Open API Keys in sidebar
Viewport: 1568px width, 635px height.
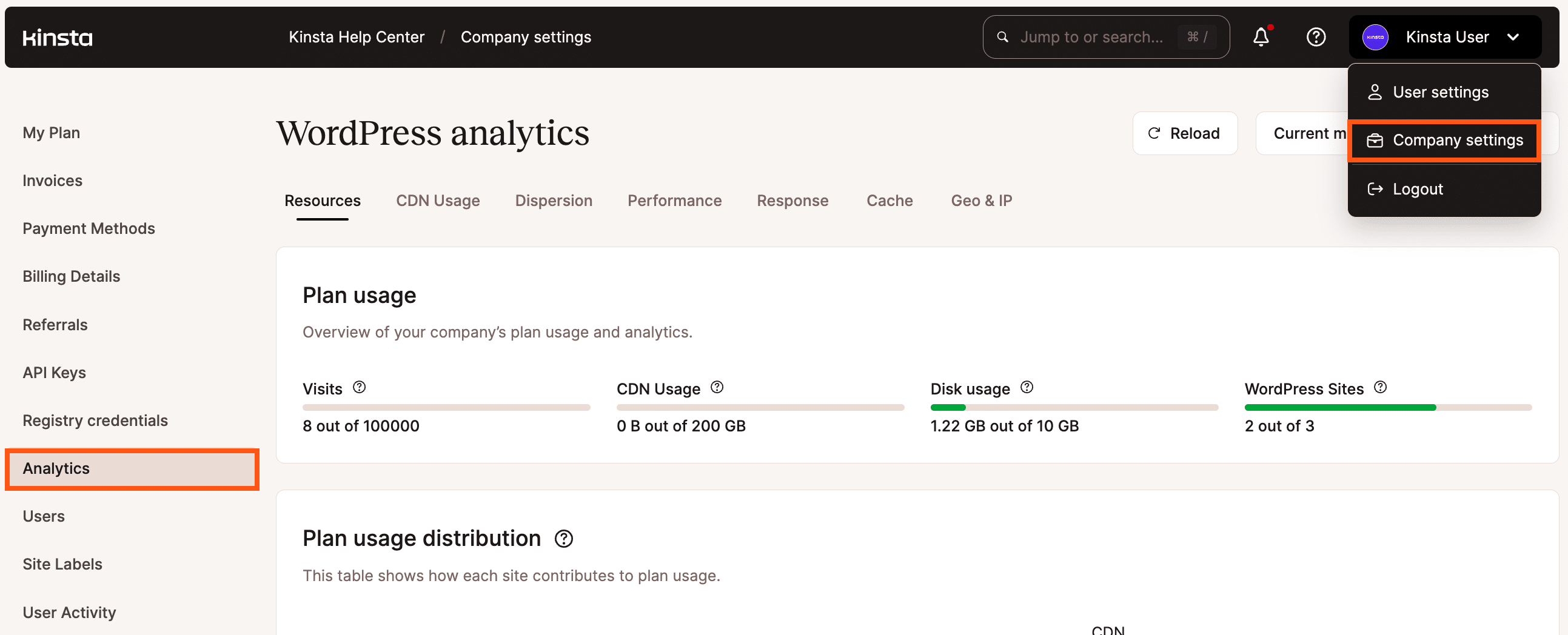54,373
